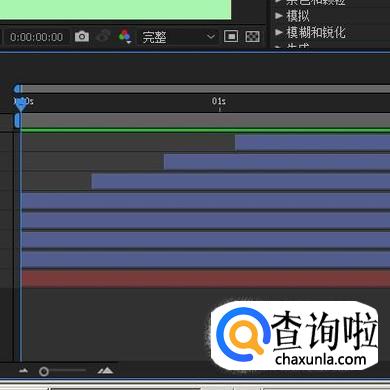Image resolution: width=390 pixels, height=390 pixels.
Task: Expand the 模糊和锐化 effects category
Action: 310,32
